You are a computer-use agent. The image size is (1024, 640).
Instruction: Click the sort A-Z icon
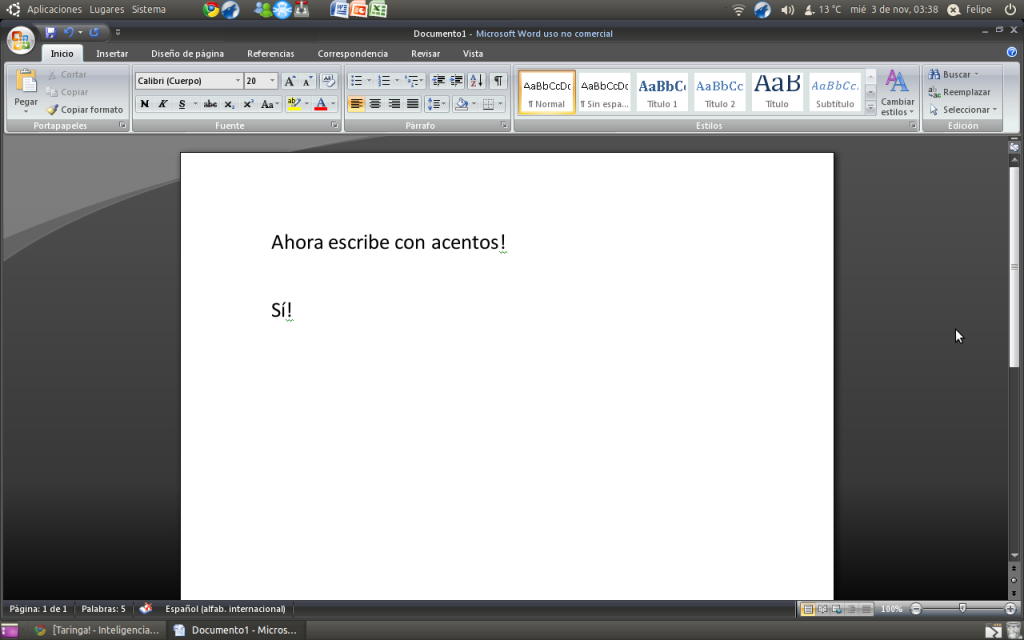pyautogui.click(x=476, y=81)
